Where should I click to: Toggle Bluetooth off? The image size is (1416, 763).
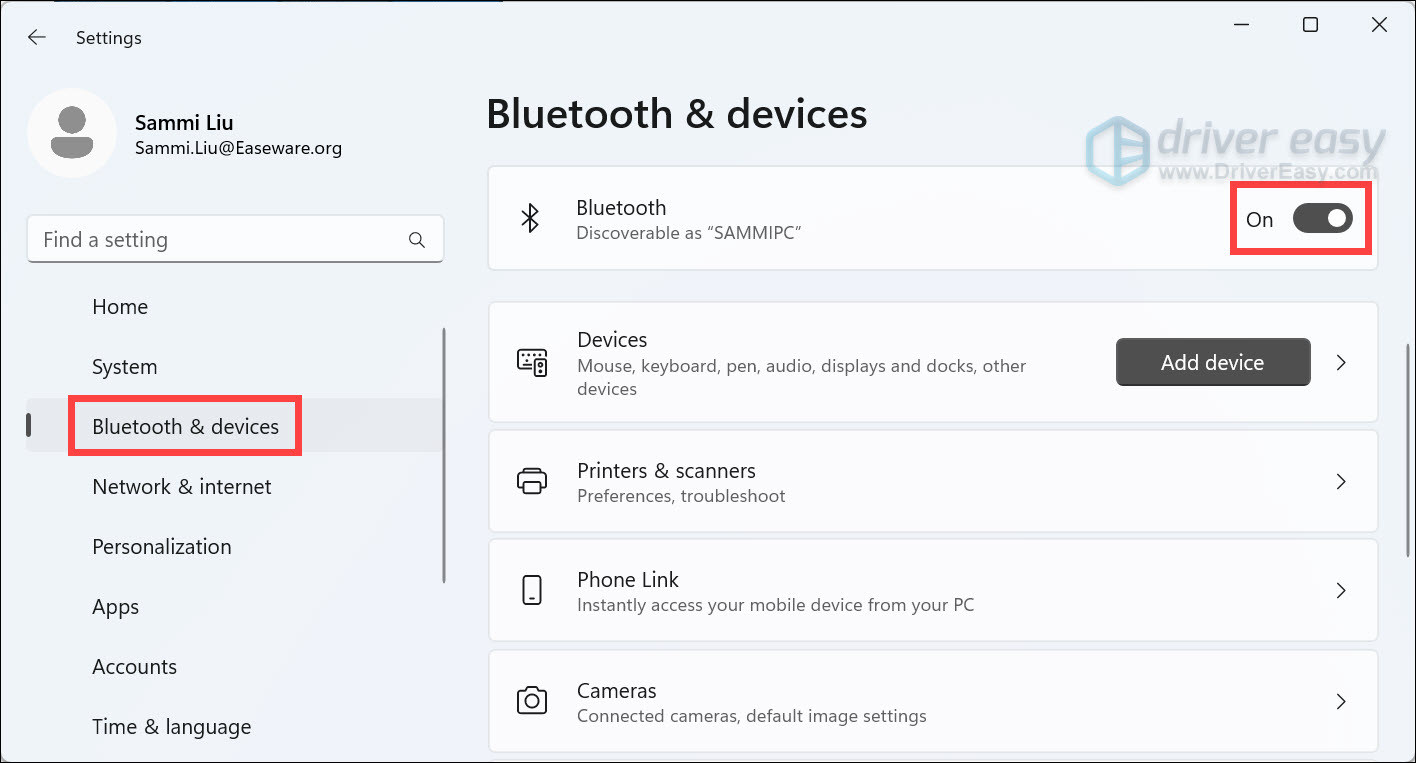(x=1322, y=218)
